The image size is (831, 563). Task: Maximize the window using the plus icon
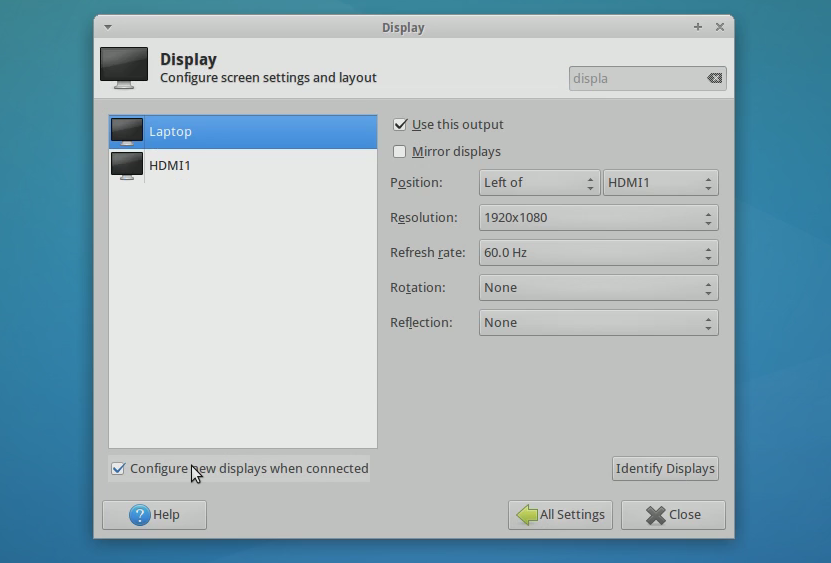697,27
